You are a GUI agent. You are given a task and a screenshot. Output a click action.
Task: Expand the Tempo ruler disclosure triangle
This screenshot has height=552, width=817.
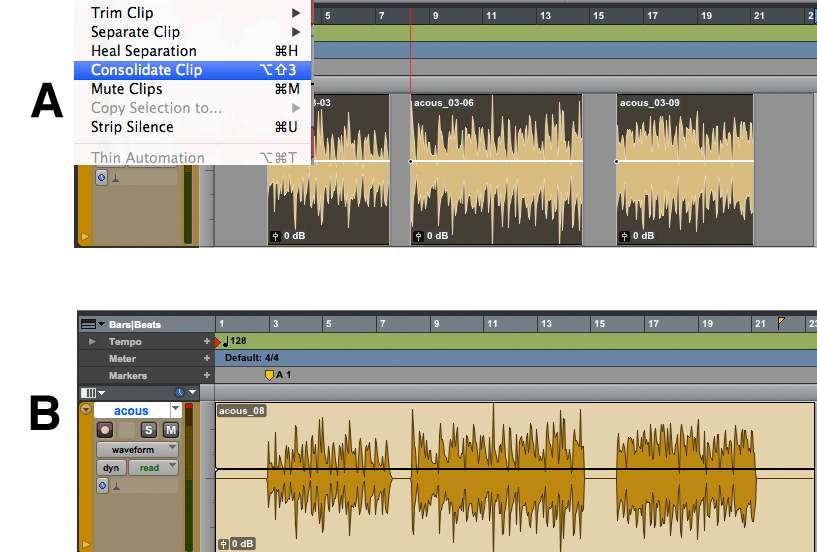point(92,342)
